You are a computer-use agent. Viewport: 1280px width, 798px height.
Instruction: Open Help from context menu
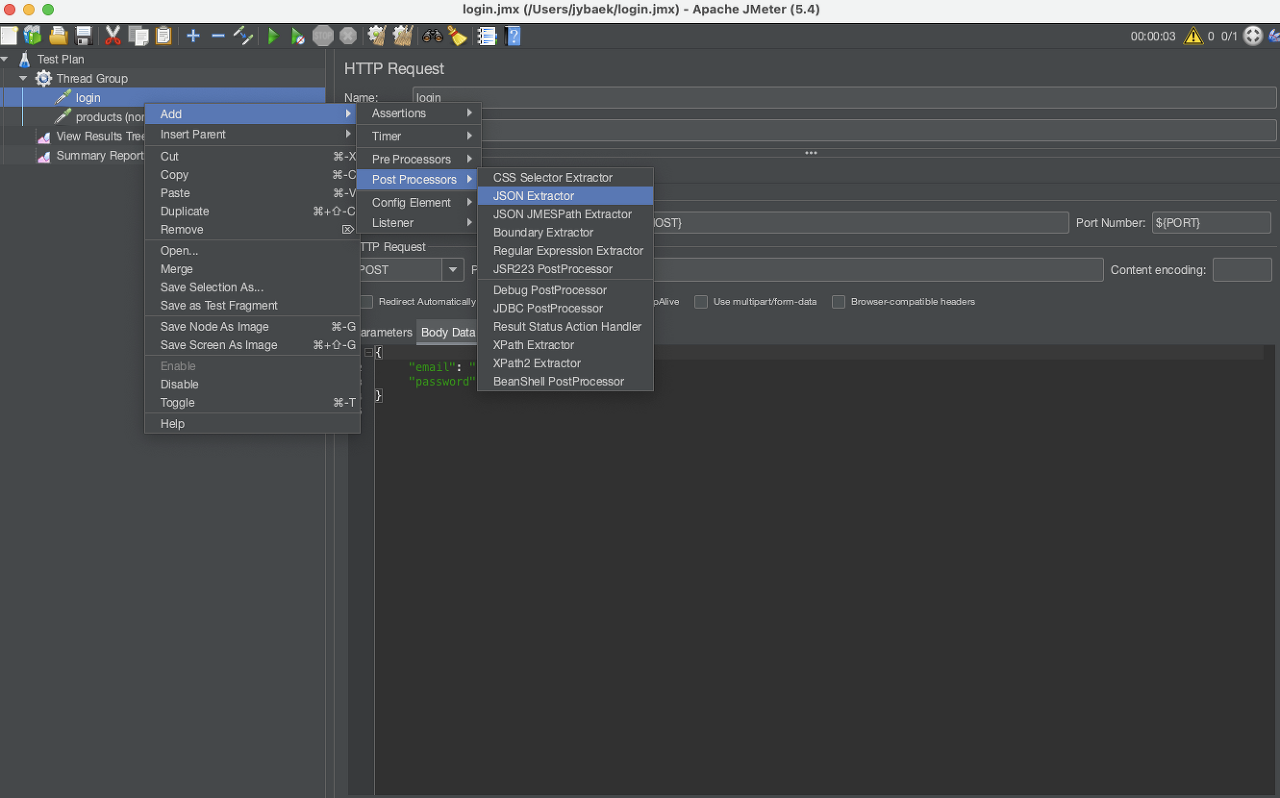(252, 424)
